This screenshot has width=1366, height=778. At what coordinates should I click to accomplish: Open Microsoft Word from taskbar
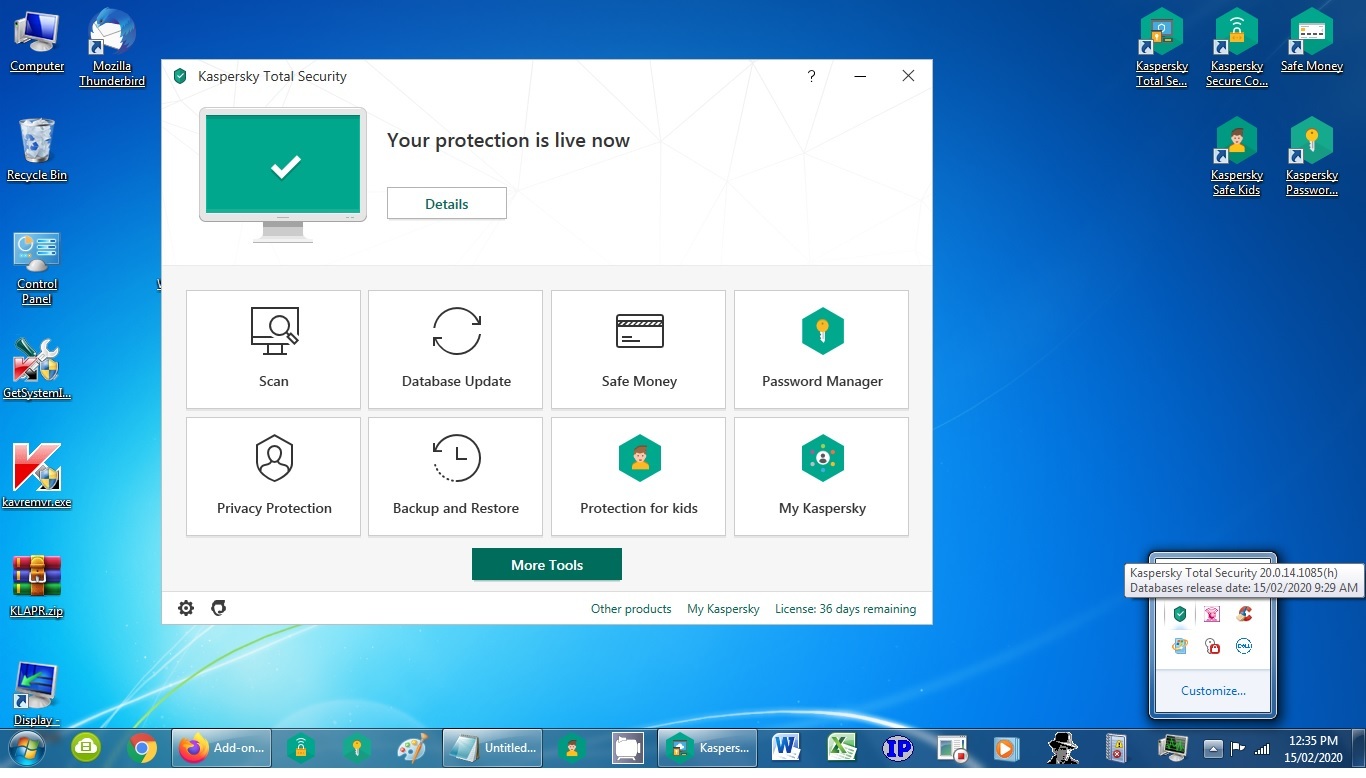pos(786,748)
